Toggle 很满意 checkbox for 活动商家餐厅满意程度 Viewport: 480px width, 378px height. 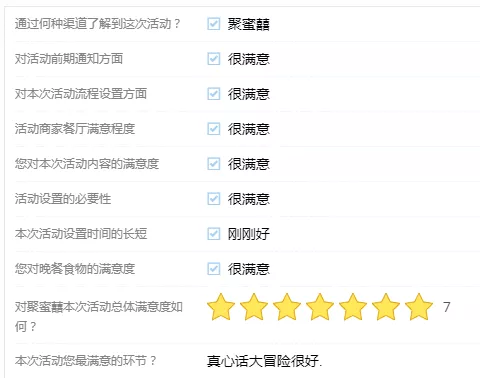(214, 129)
